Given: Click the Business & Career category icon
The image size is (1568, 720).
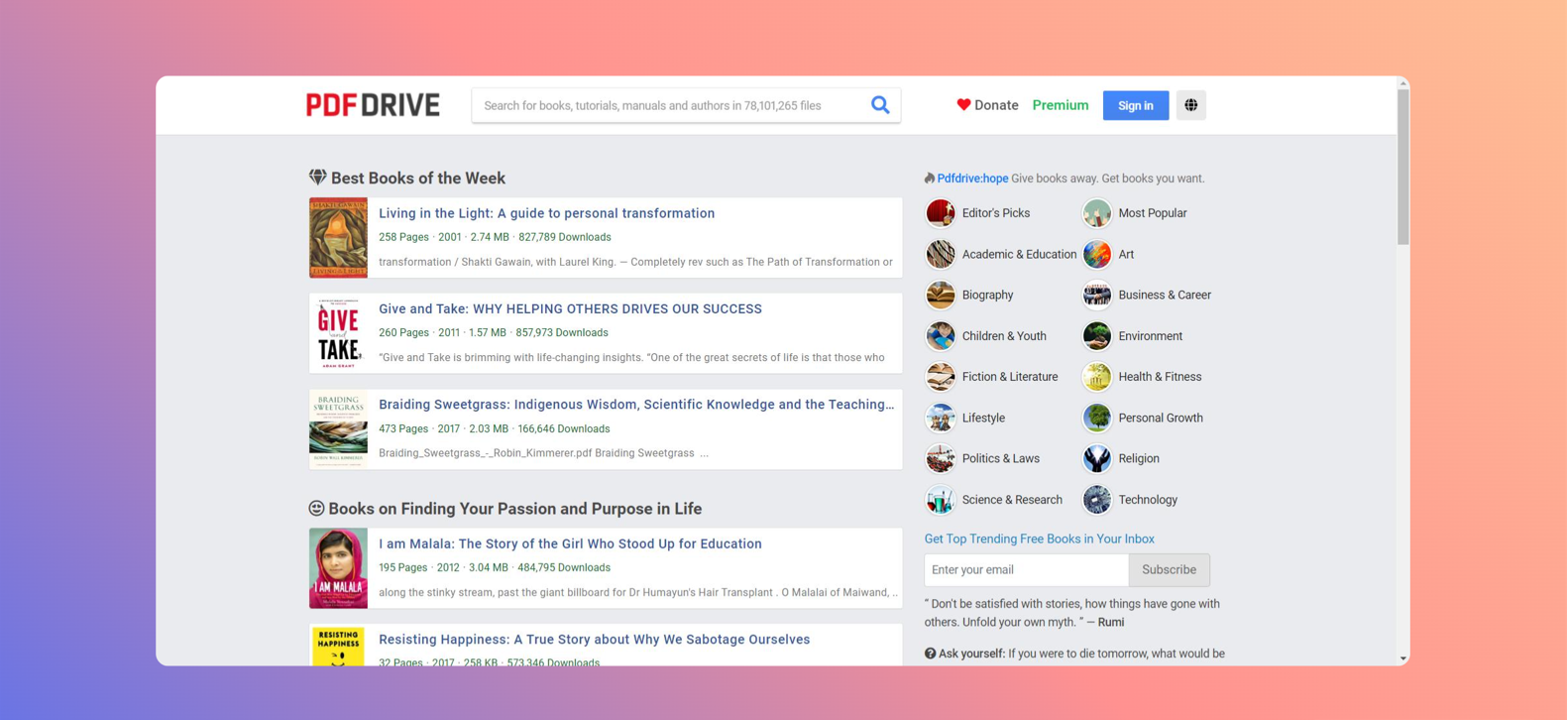Looking at the screenshot, I should tap(1097, 295).
